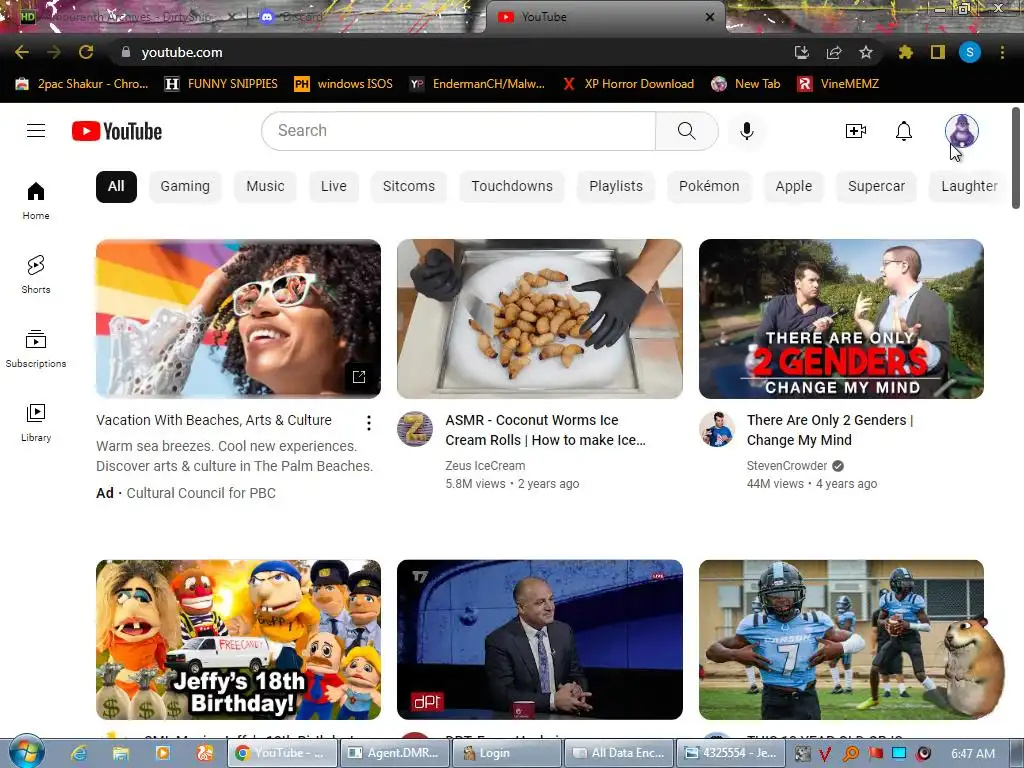
Task: Open the Chrome extensions puzzle icon
Action: [x=906, y=52]
